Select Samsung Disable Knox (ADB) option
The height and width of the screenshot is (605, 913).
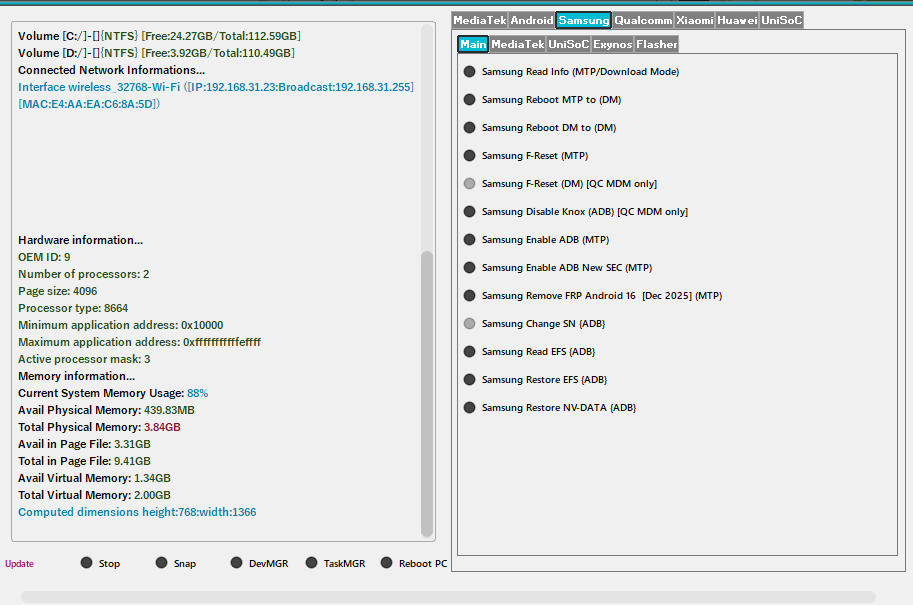470,212
